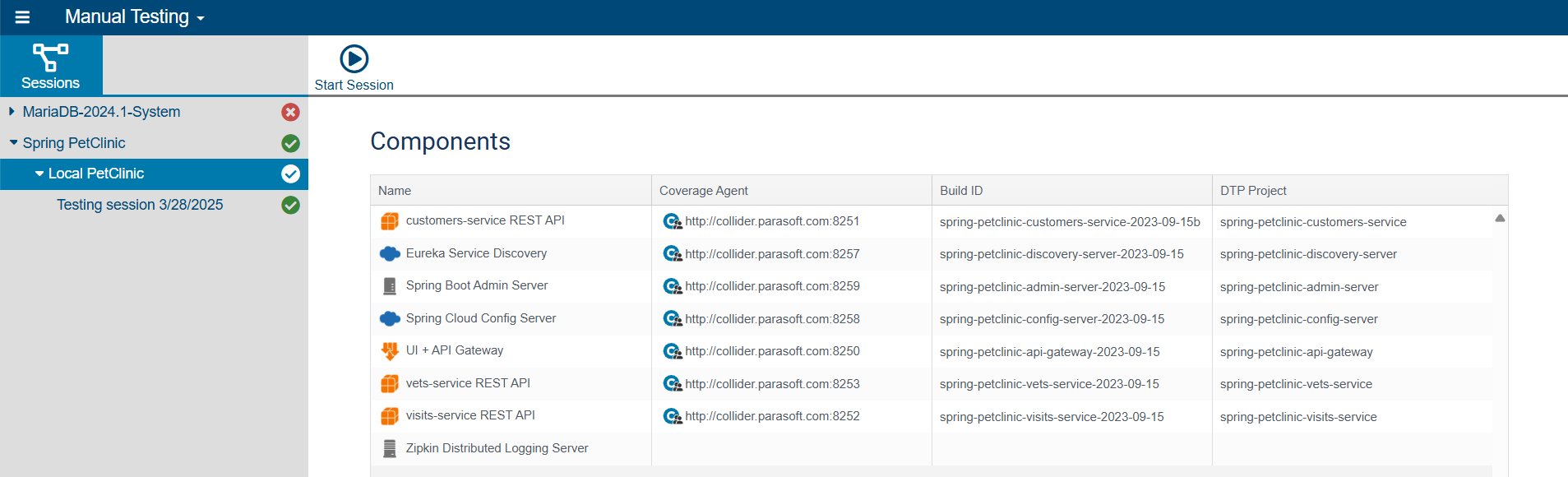The image size is (1568, 477).
Task: Open the Manual Testing dropdown
Action: pos(134,16)
